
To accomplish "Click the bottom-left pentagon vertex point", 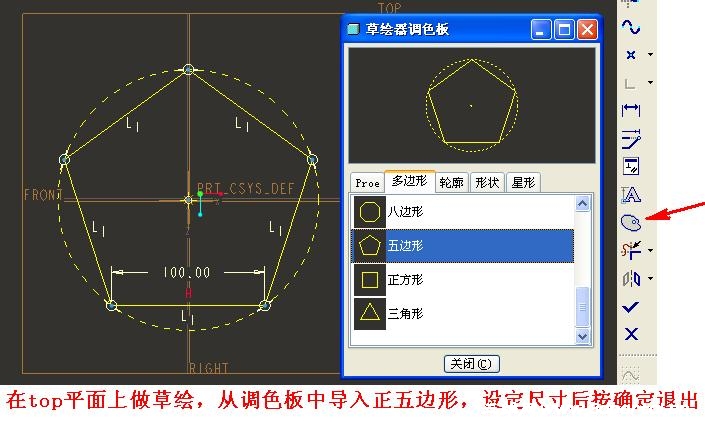I will coord(112,306).
